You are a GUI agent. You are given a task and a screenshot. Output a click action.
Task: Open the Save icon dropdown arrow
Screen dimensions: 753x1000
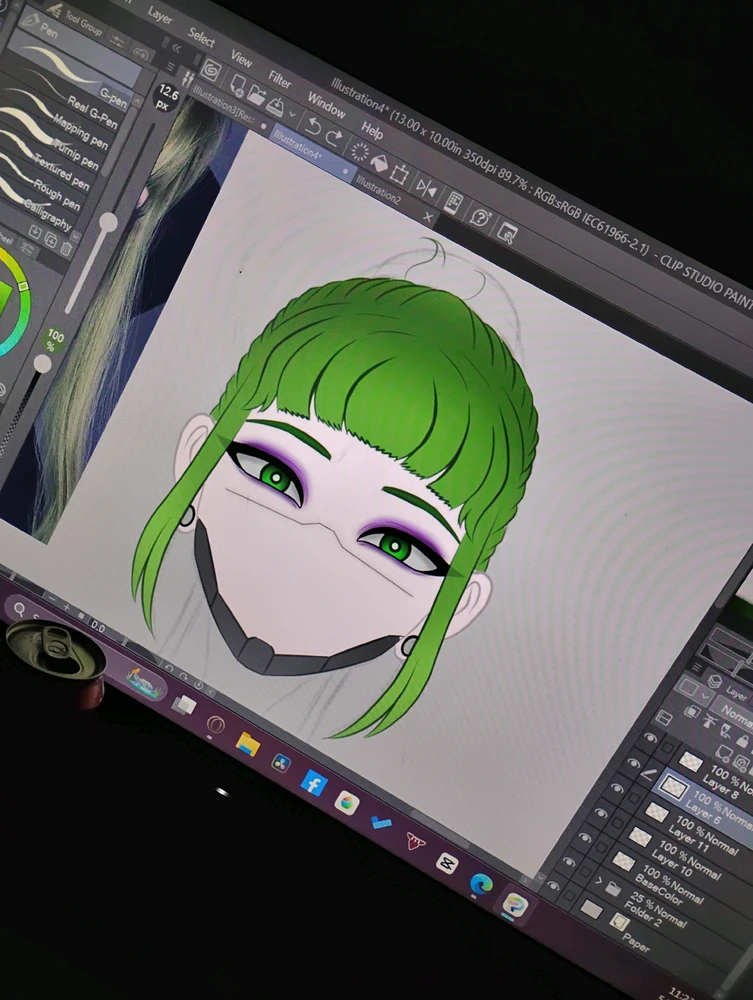point(292,115)
